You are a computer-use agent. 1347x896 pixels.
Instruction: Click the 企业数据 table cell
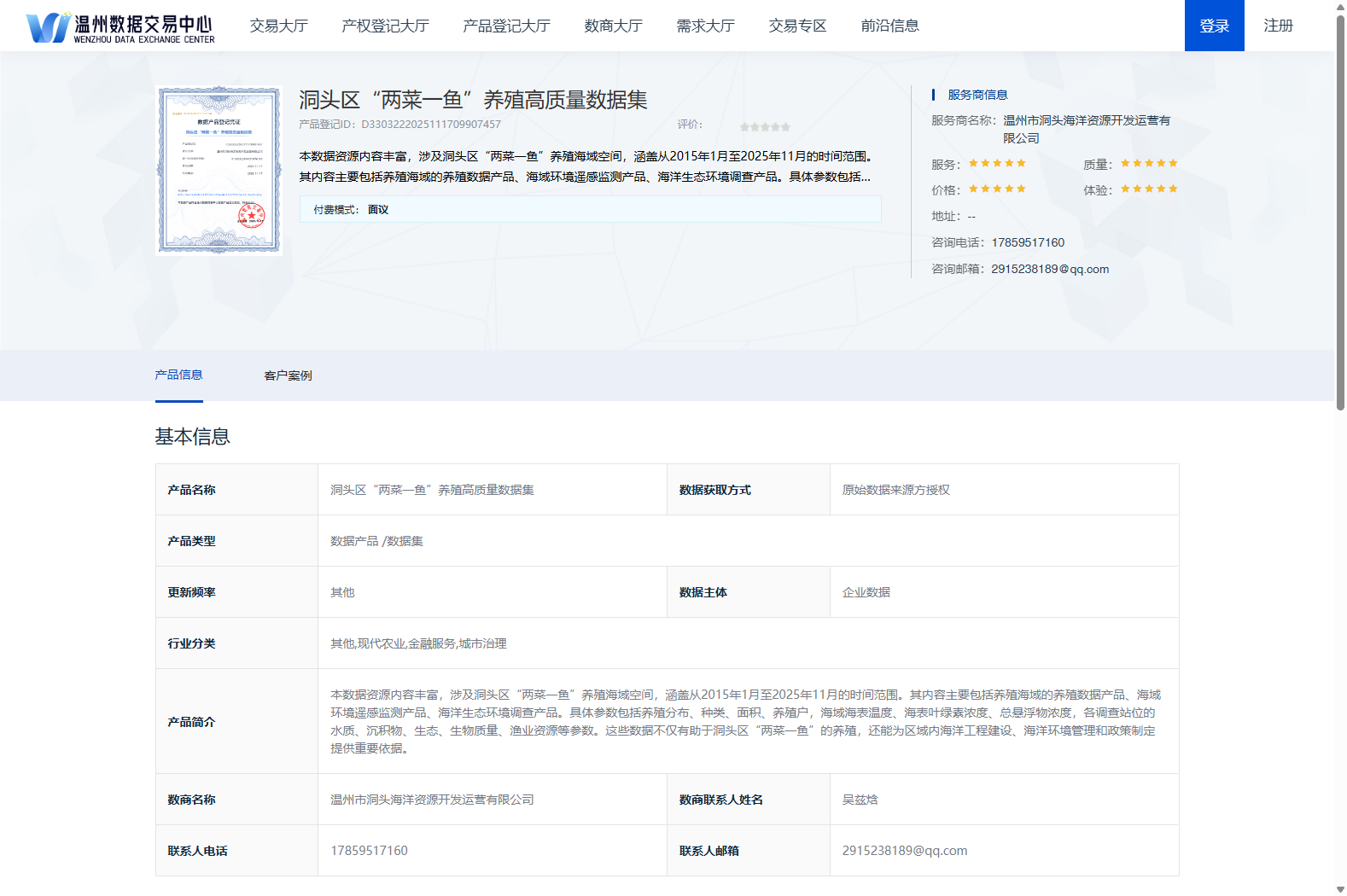[1004, 592]
